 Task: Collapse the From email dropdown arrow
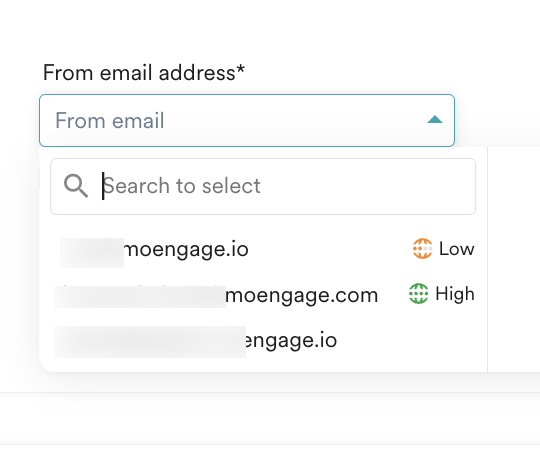pyautogui.click(x=435, y=120)
